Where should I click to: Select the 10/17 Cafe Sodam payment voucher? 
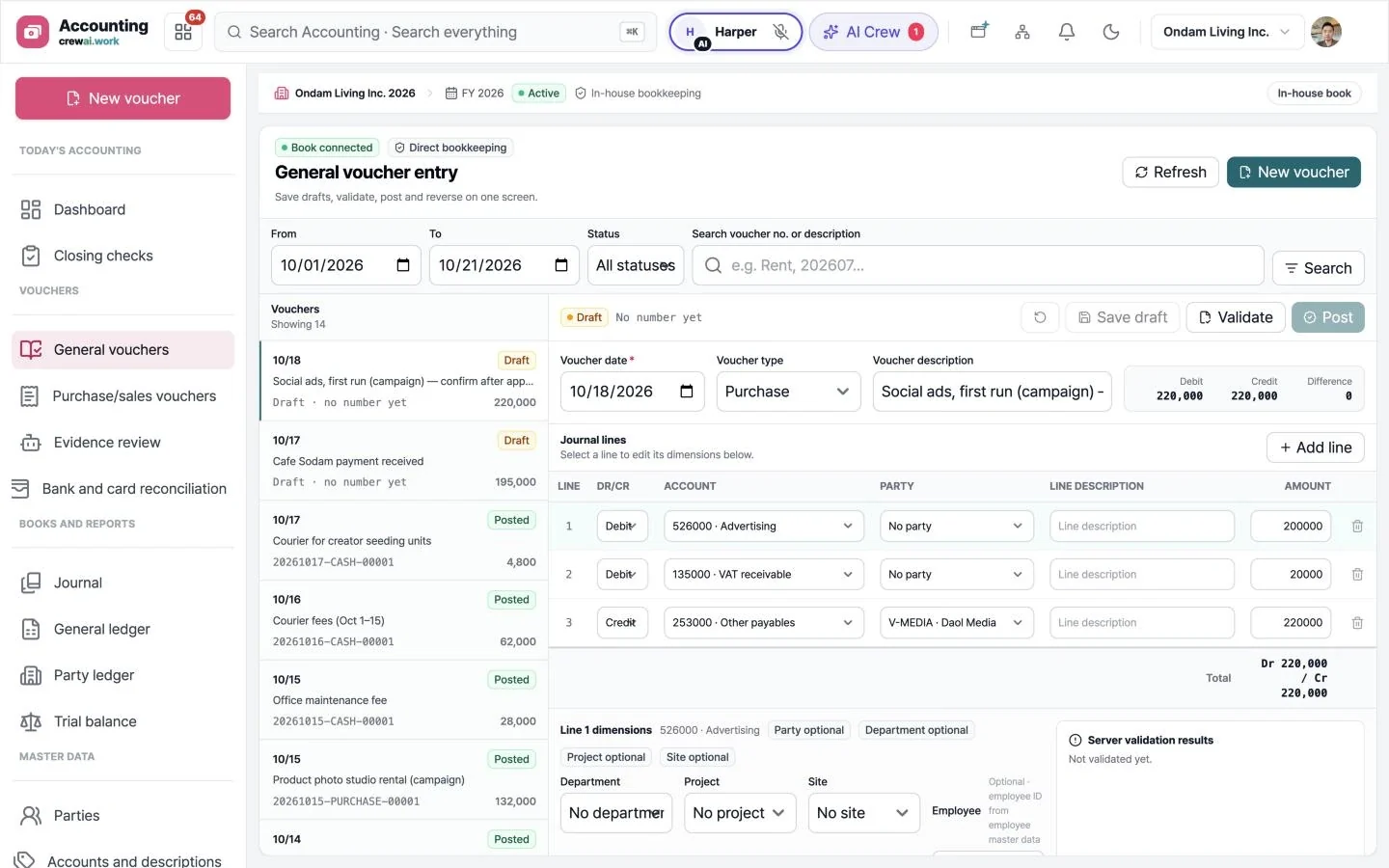pyautogui.click(x=403, y=461)
